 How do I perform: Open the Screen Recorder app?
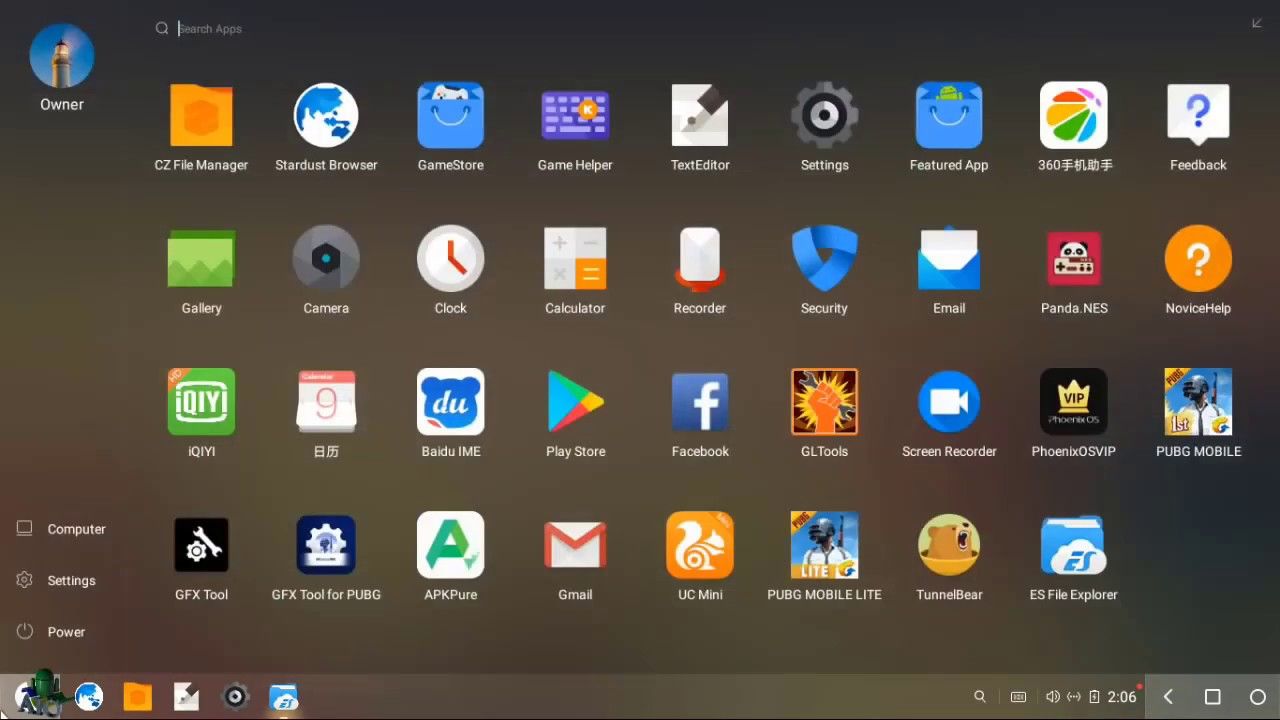949,402
